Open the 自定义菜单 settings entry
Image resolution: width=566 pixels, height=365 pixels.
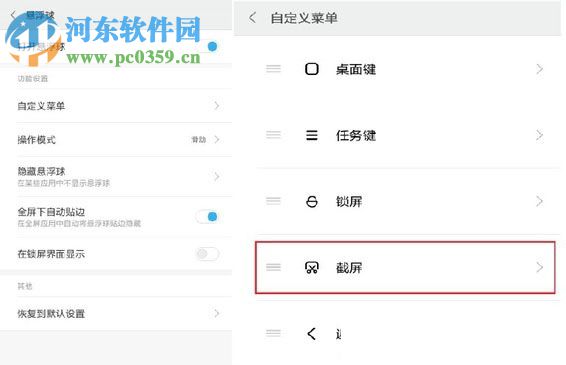pos(118,106)
